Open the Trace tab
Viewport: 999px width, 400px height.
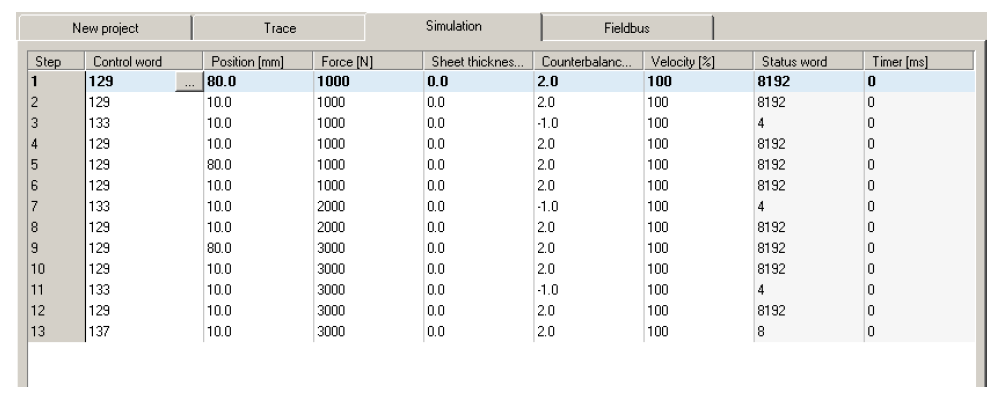[279, 28]
